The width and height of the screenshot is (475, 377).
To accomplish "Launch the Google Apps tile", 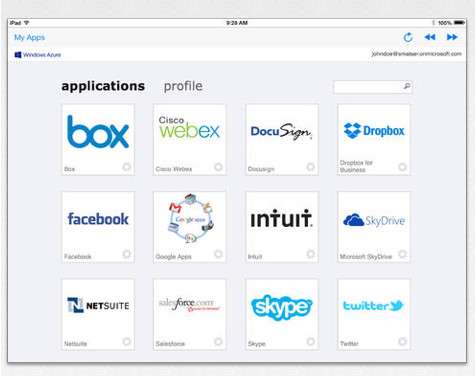I will pos(189,227).
